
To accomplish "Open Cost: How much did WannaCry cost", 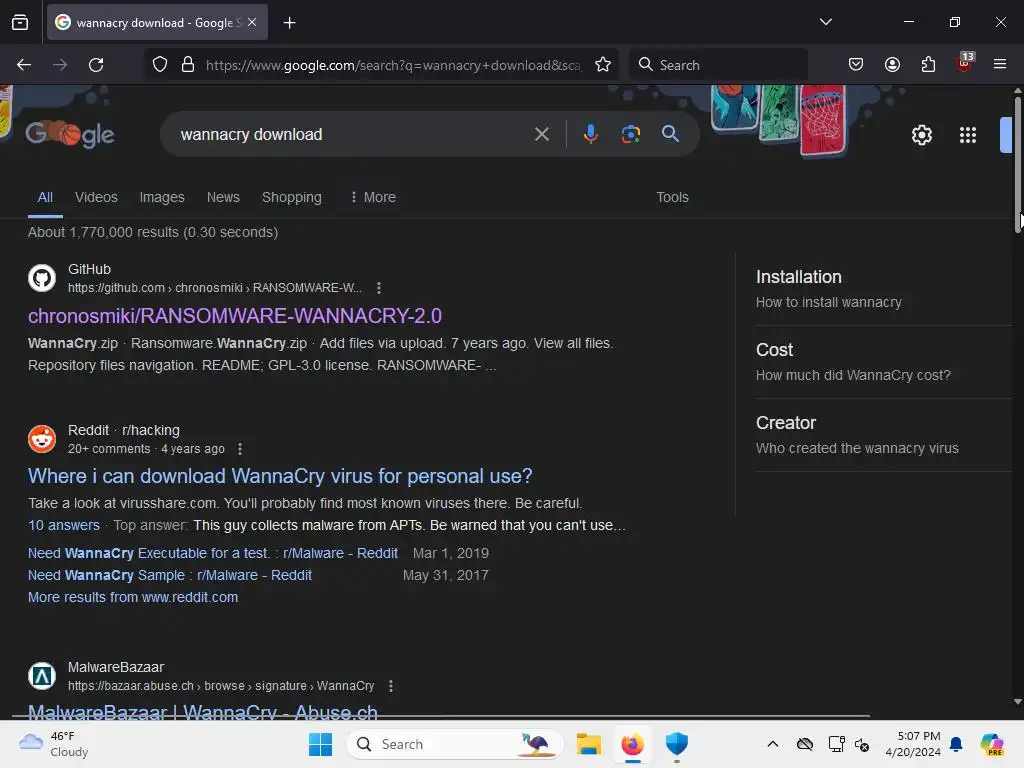I will click(x=883, y=362).
